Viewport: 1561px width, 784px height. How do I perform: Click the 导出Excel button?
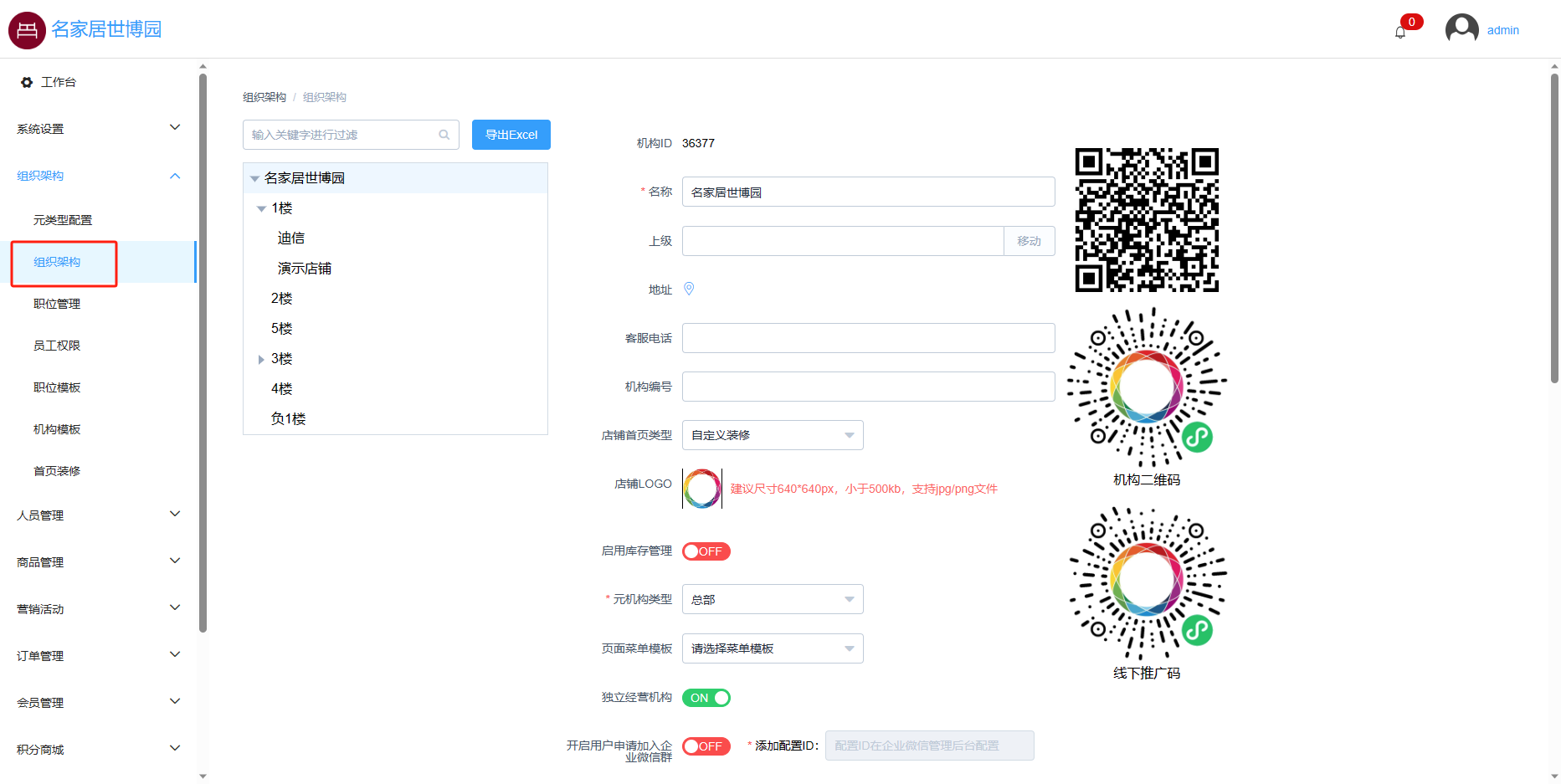click(x=511, y=135)
